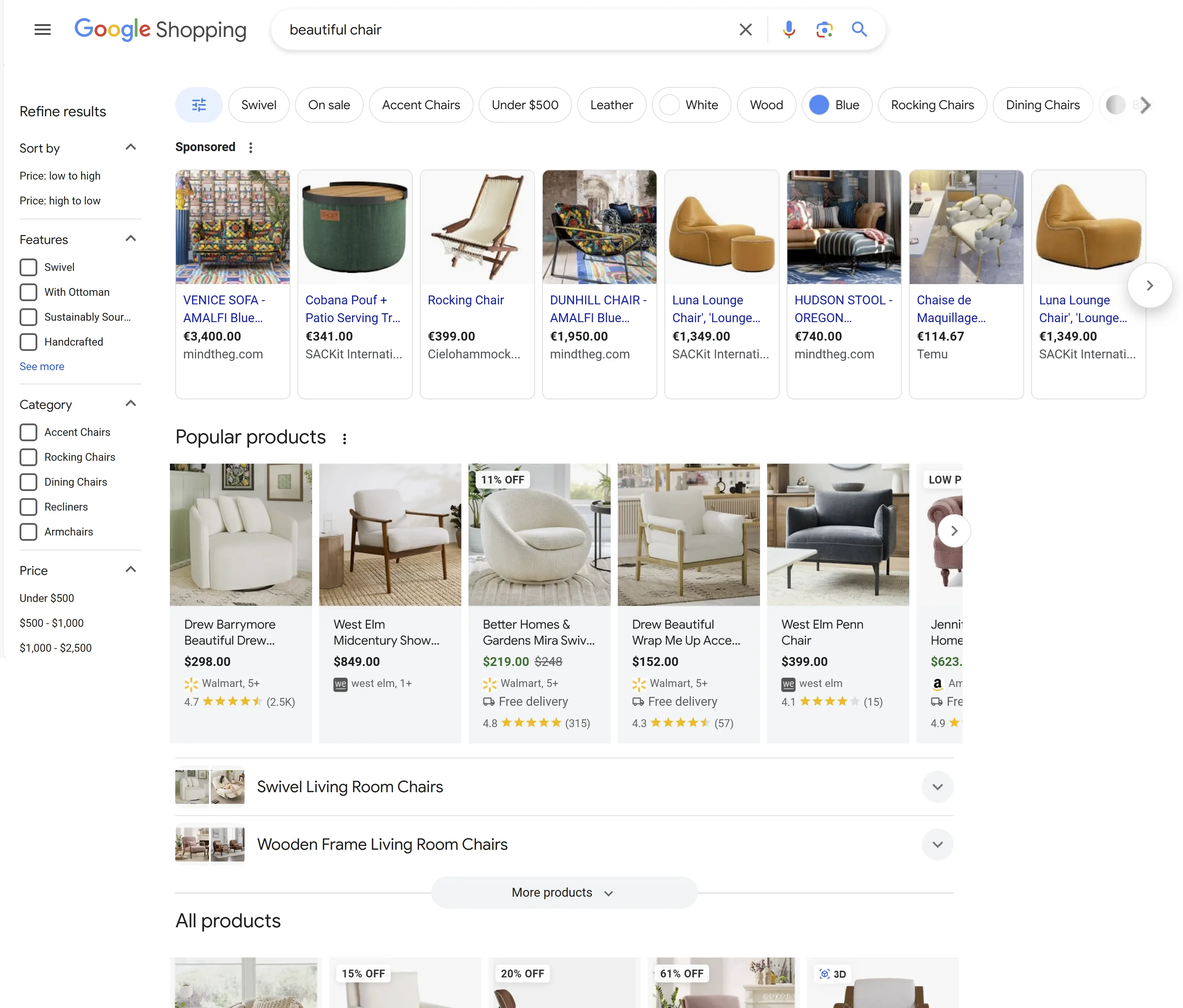Open Sponsored three-dot options menu

[251, 148]
